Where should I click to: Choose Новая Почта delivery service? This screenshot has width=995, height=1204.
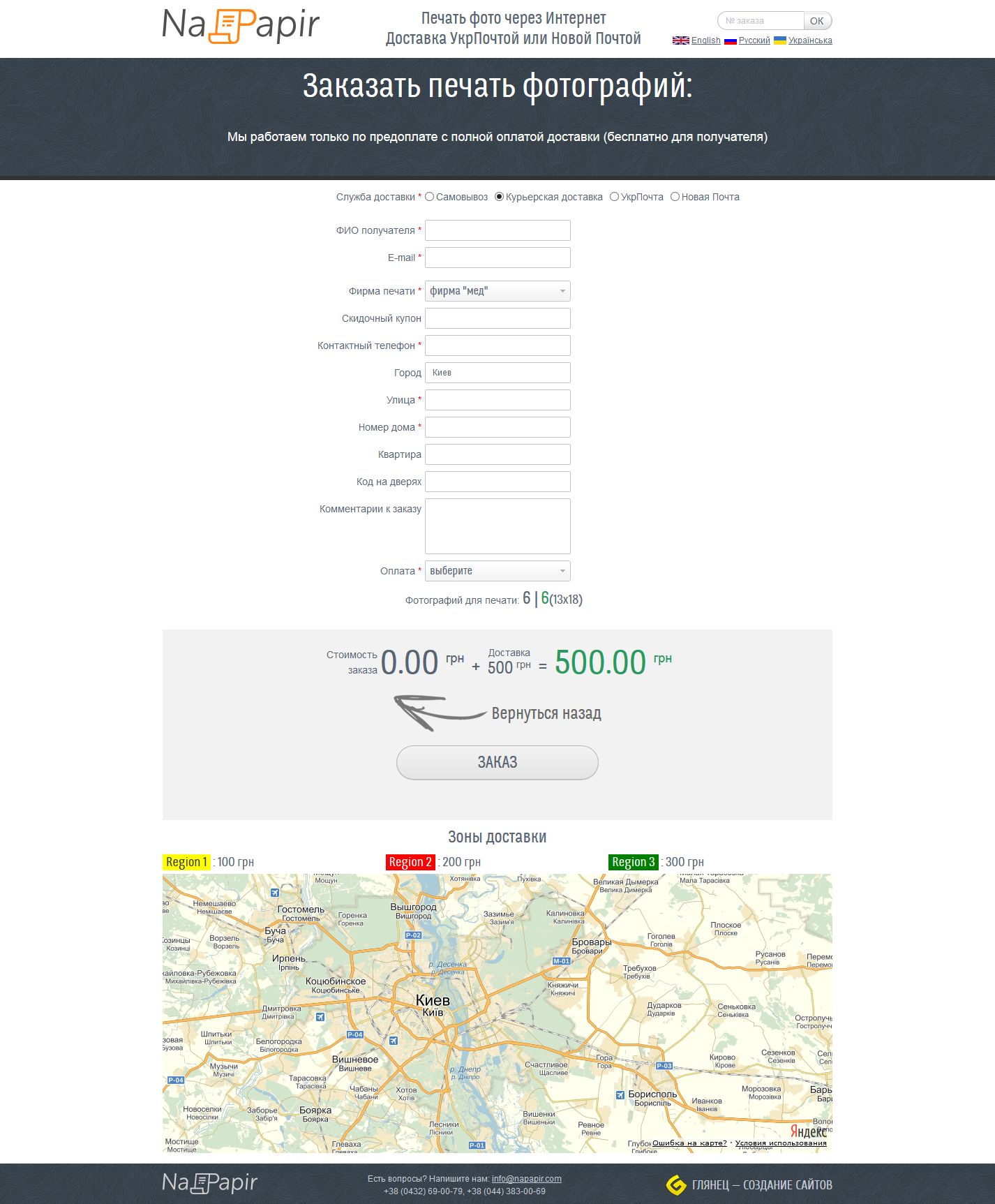click(x=675, y=197)
